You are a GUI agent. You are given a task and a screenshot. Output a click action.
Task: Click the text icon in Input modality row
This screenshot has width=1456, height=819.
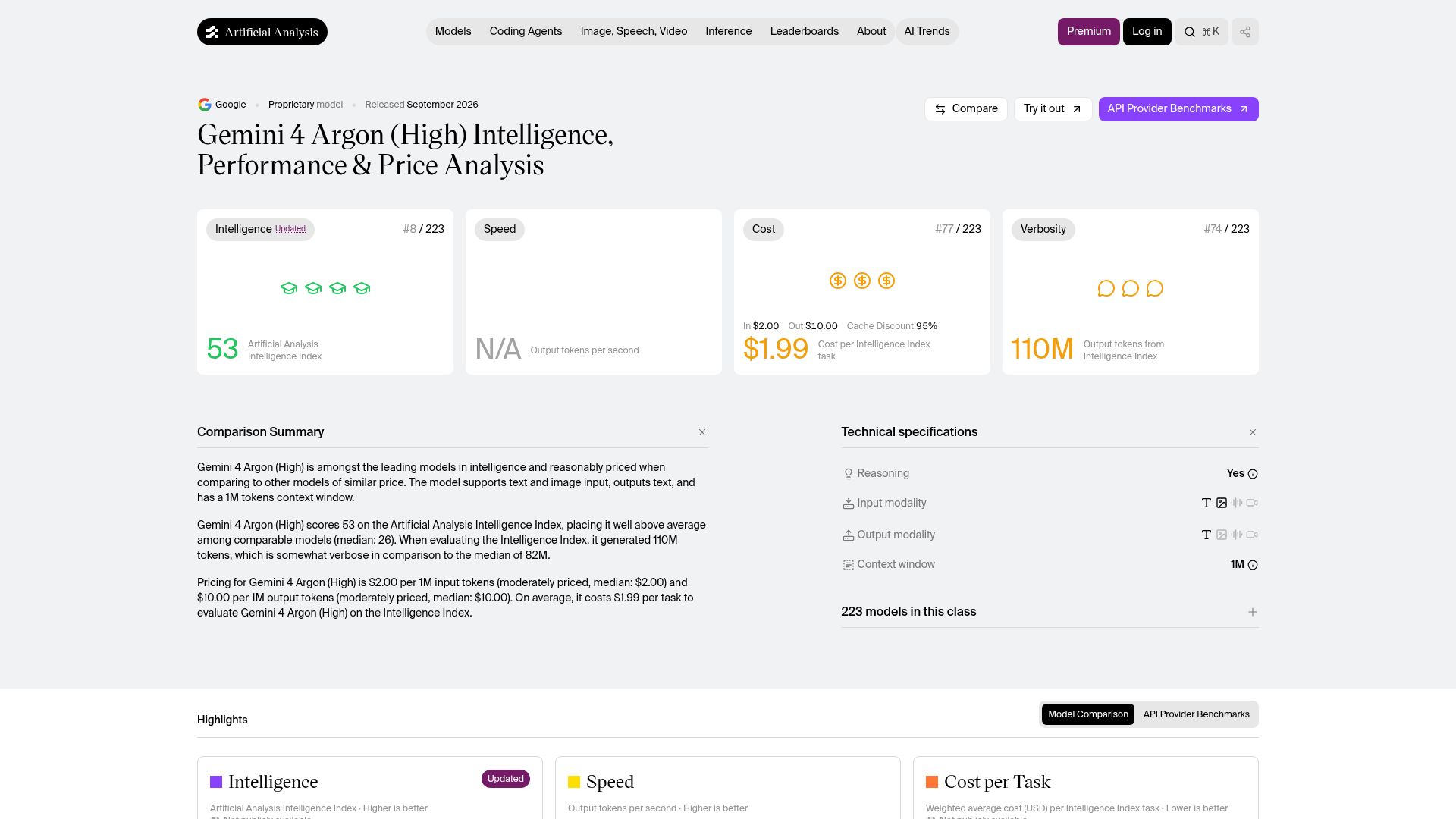click(x=1207, y=503)
